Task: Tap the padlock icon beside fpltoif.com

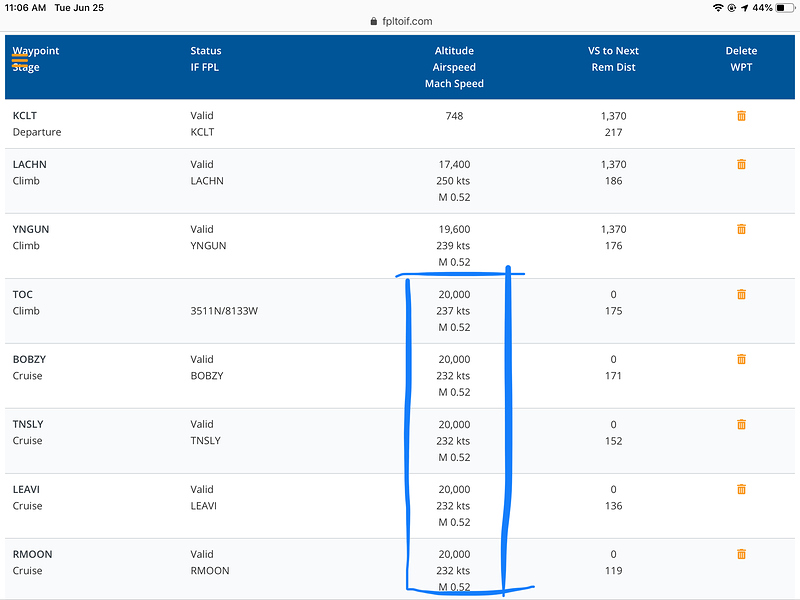Action: (373, 21)
